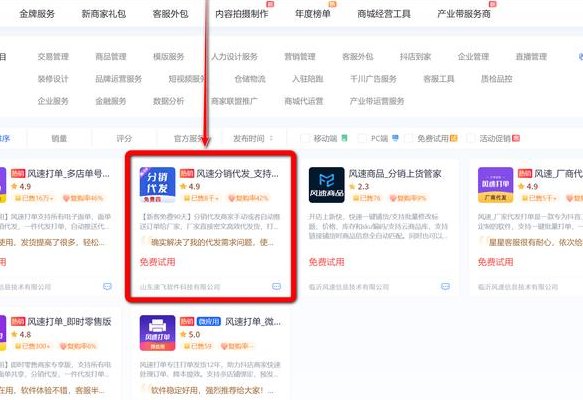583x400 pixels.
Task: Select 品牌运营服务 category
Action: click(x=119, y=79)
